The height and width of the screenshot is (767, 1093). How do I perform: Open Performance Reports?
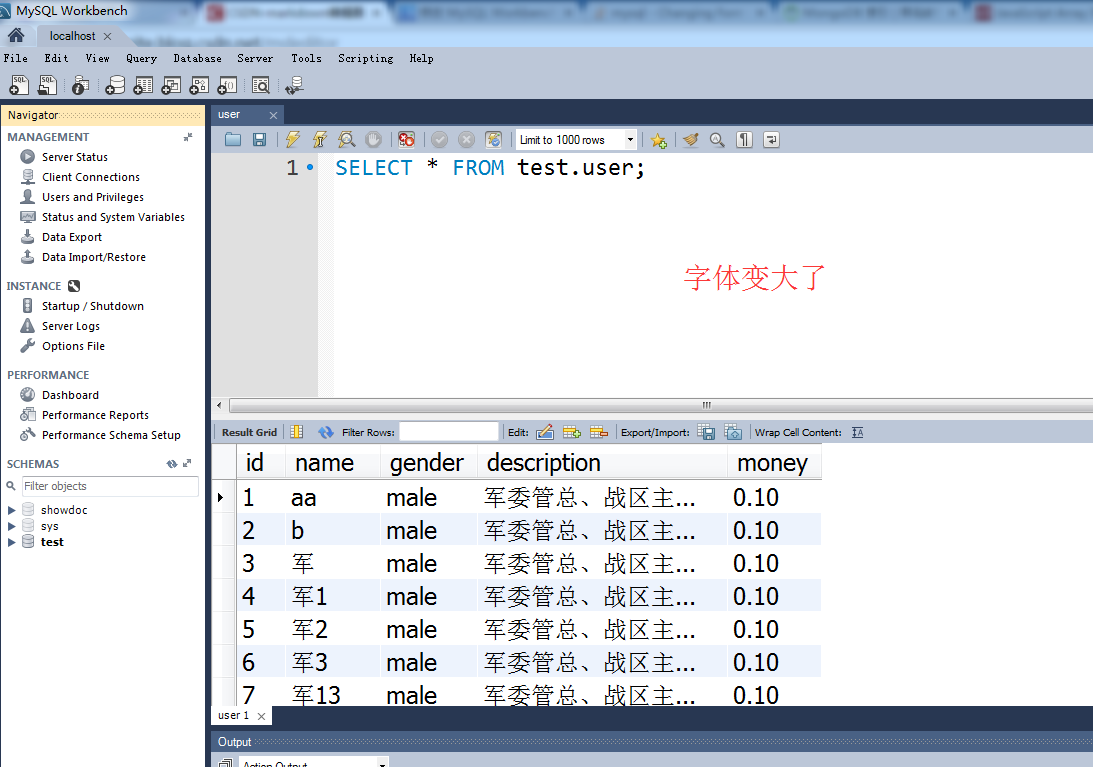point(95,415)
